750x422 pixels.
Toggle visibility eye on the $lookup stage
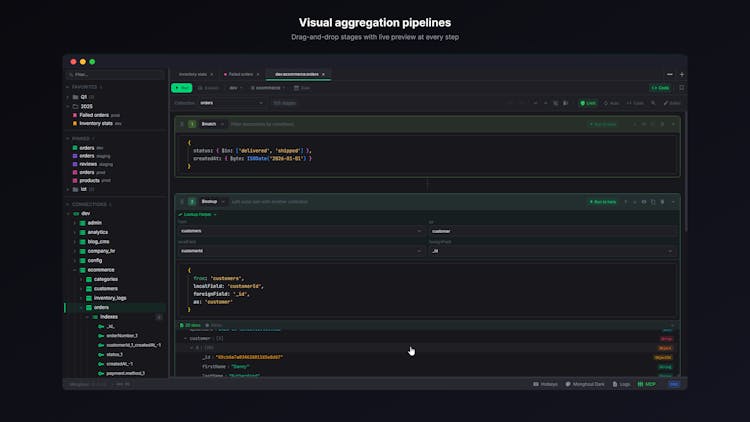643,201
